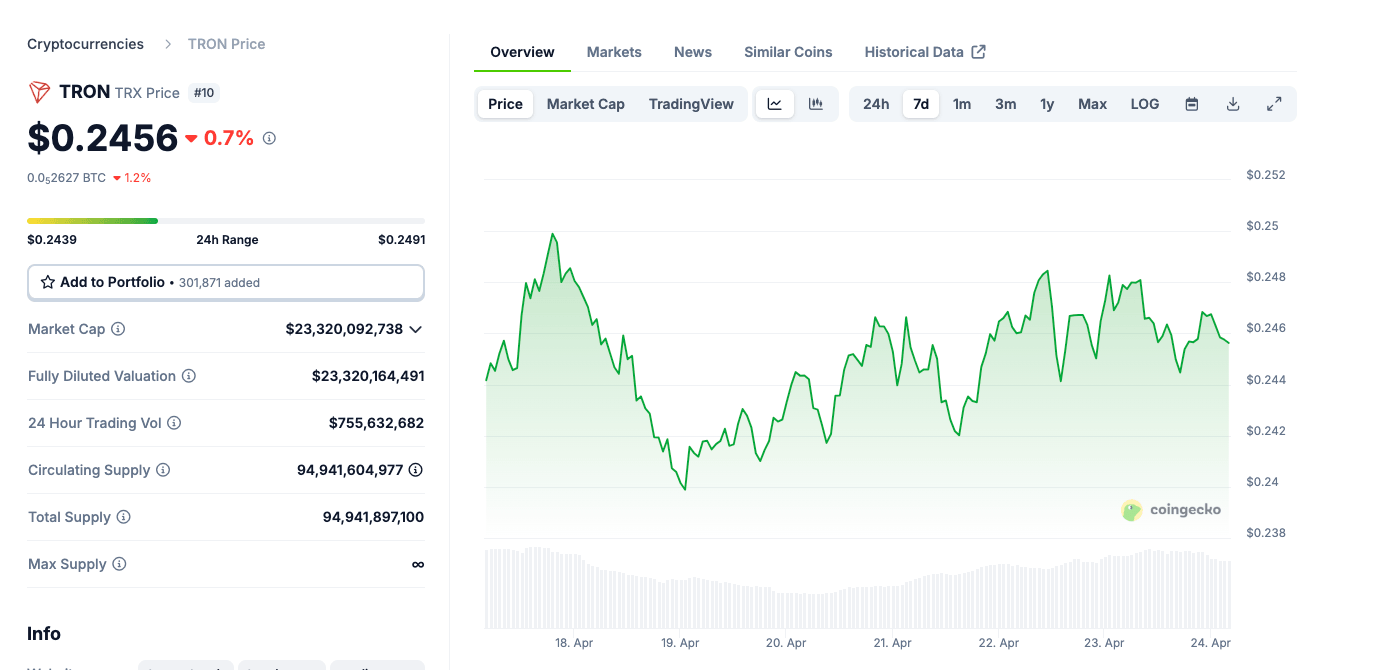1380x670 pixels.
Task: Select the line chart icon
Action: 775,103
